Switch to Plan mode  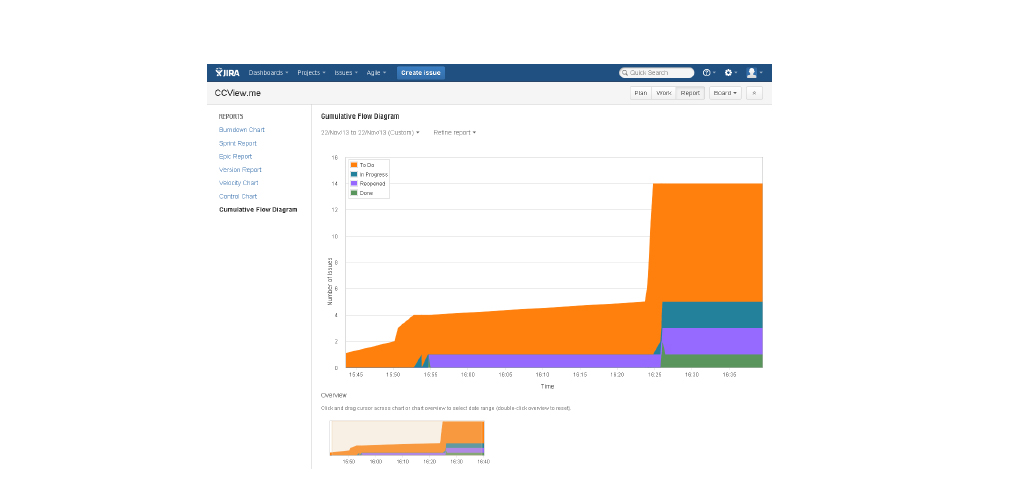coord(641,93)
